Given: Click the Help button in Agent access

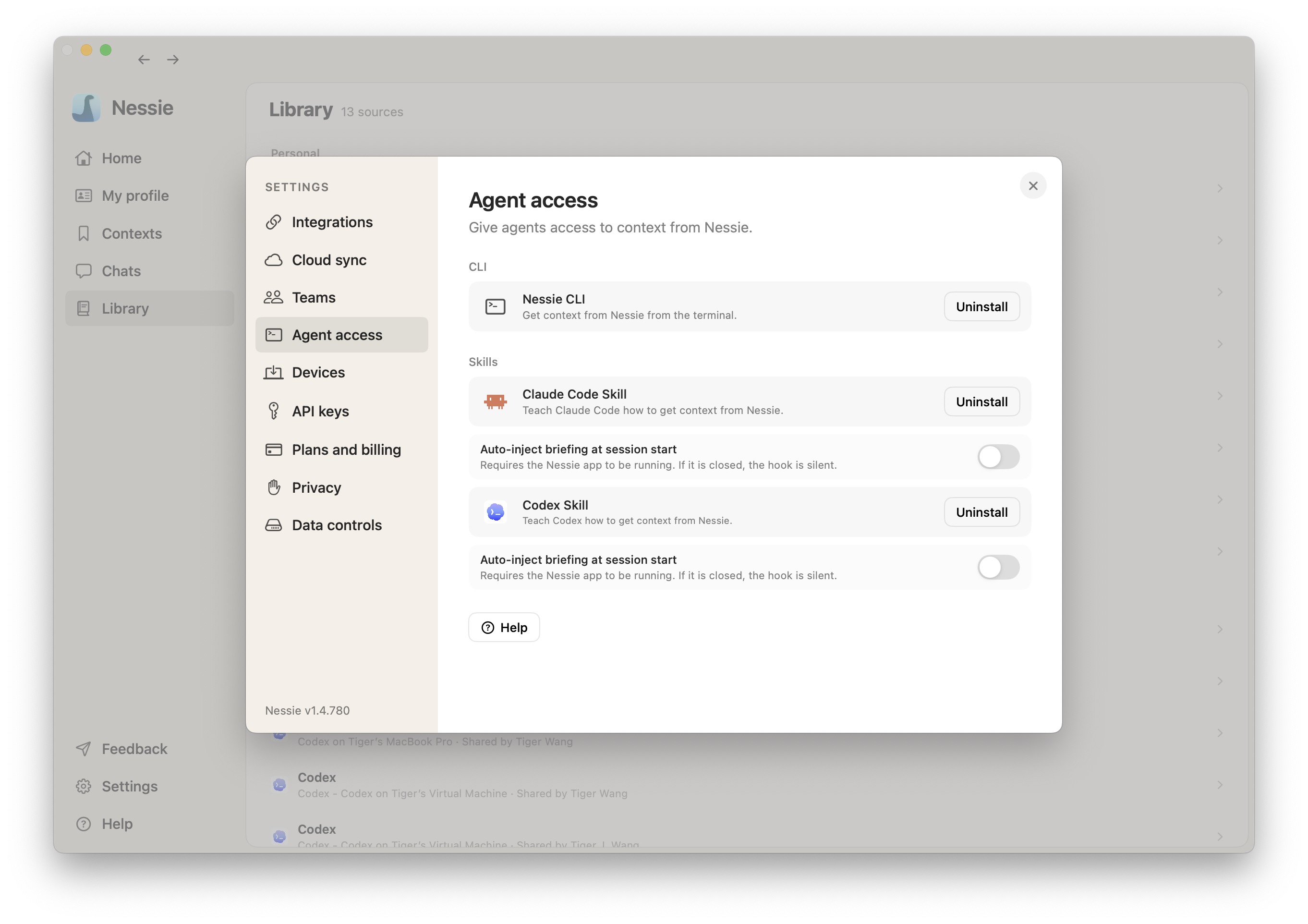Looking at the screenshot, I should pyautogui.click(x=504, y=627).
